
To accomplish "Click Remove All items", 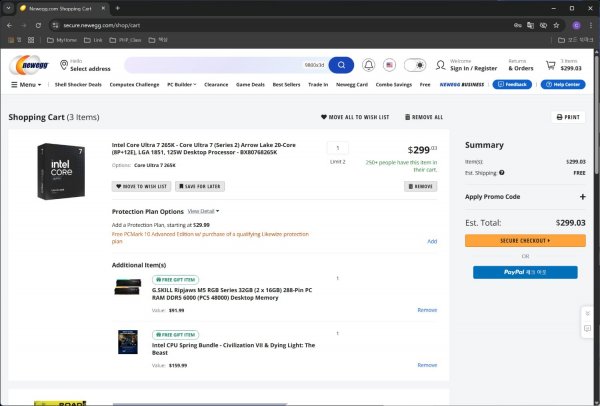I will pyautogui.click(x=424, y=117).
